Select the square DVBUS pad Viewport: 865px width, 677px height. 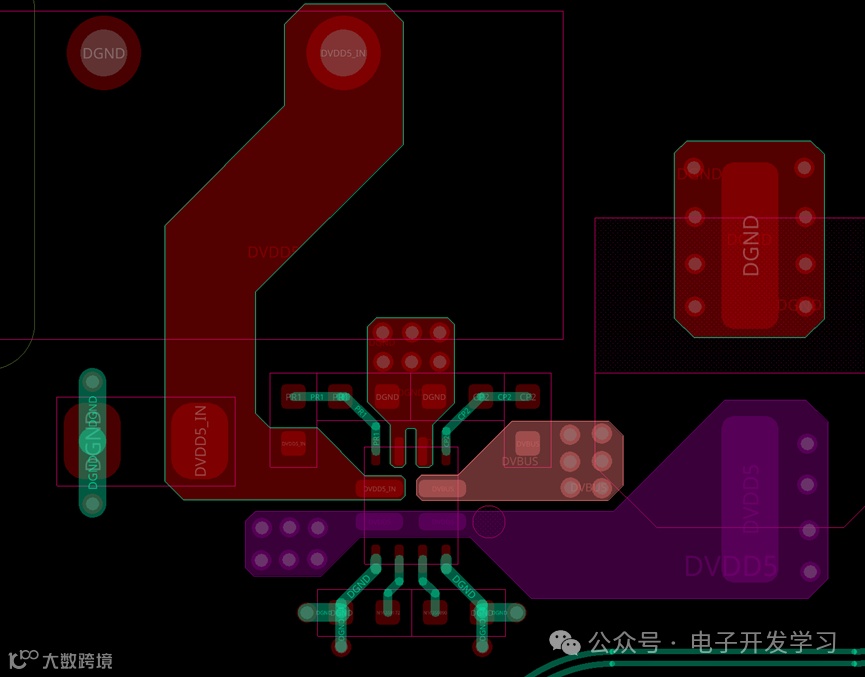pyautogui.click(x=527, y=444)
